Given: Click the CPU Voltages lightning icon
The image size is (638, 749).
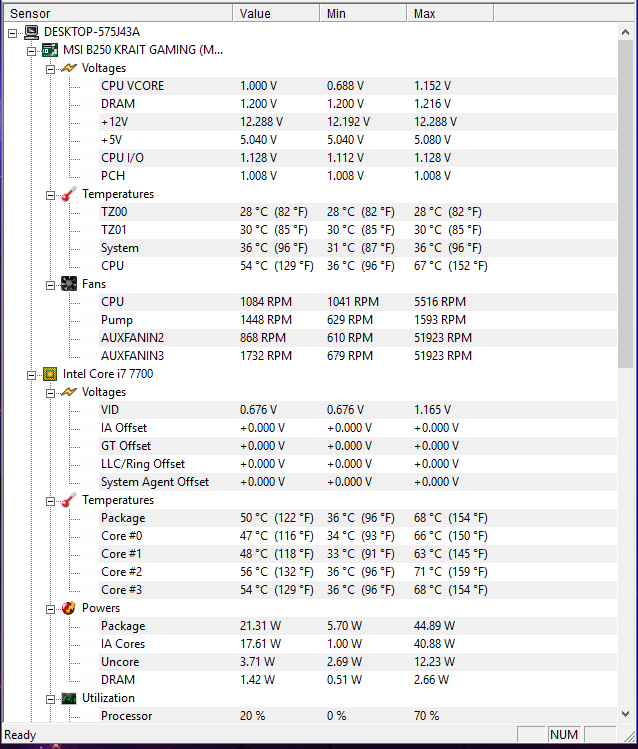Looking at the screenshot, I should click(x=69, y=392).
